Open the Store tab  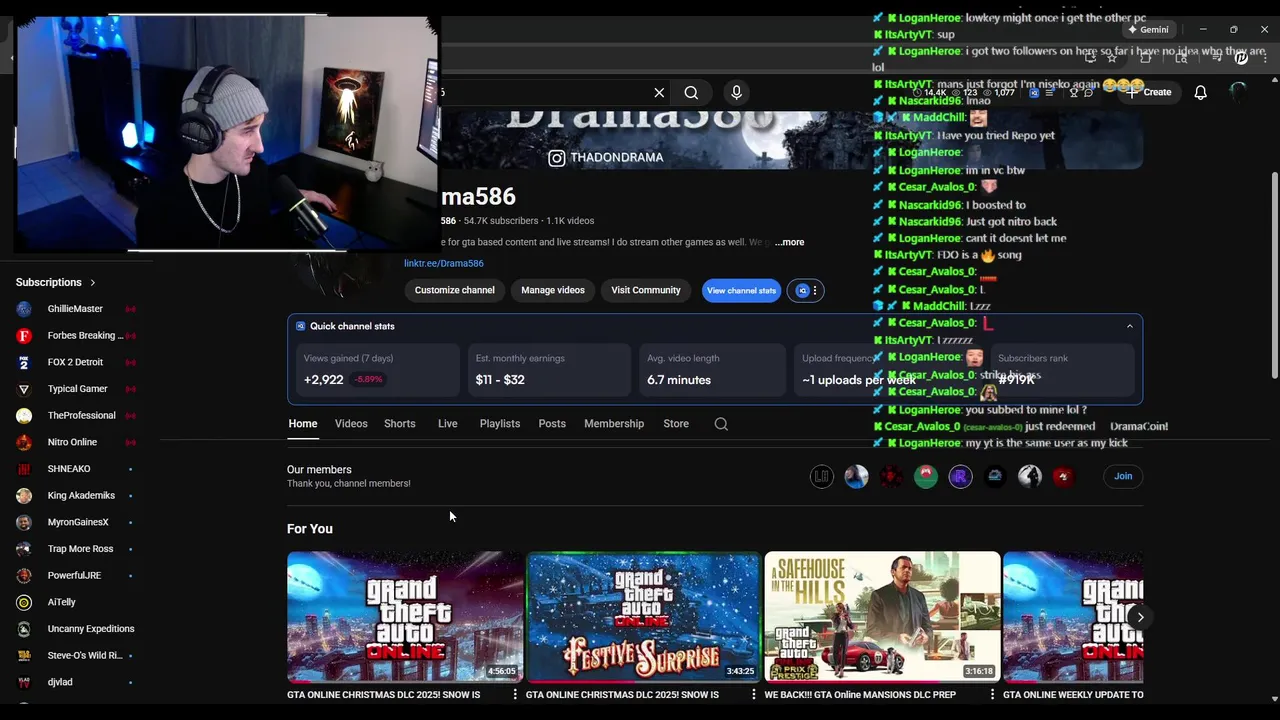(676, 424)
